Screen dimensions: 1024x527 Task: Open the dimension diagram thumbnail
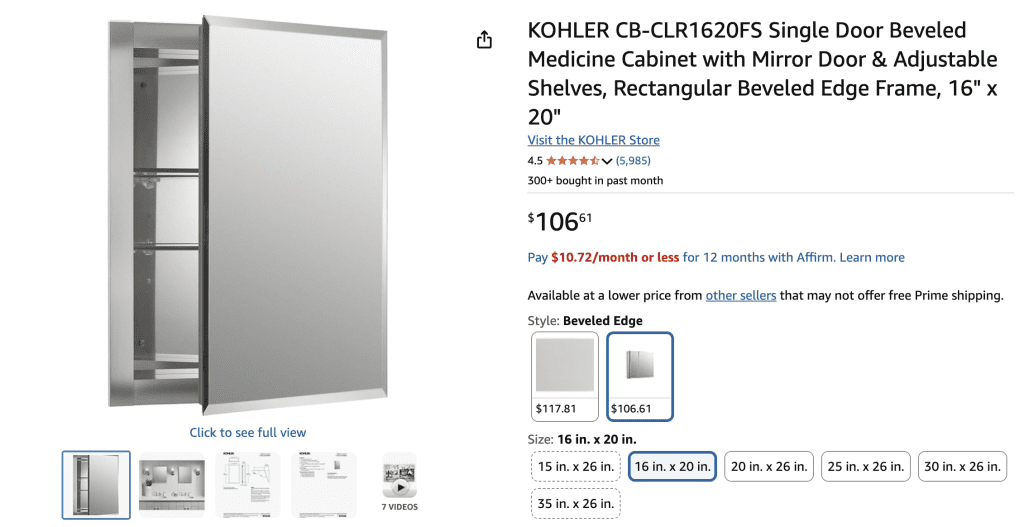pyautogui.click(x=248, y=485)
